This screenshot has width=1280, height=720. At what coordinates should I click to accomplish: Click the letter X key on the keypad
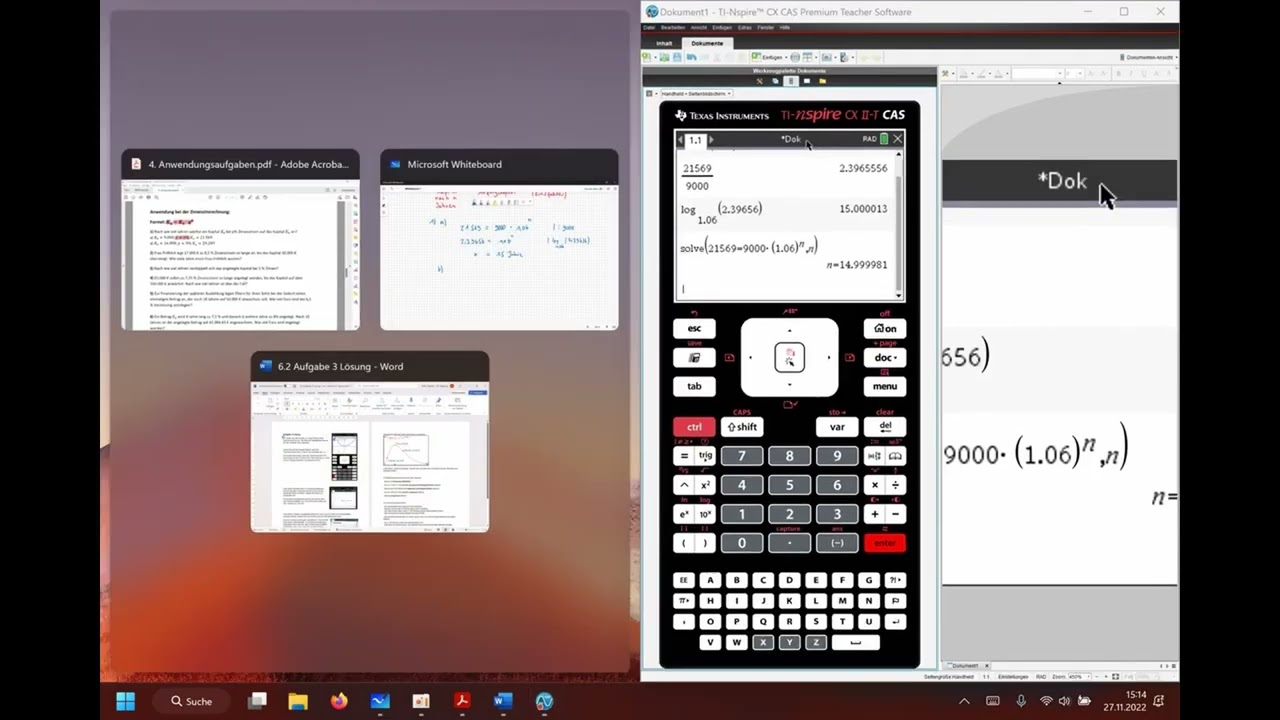764,643
